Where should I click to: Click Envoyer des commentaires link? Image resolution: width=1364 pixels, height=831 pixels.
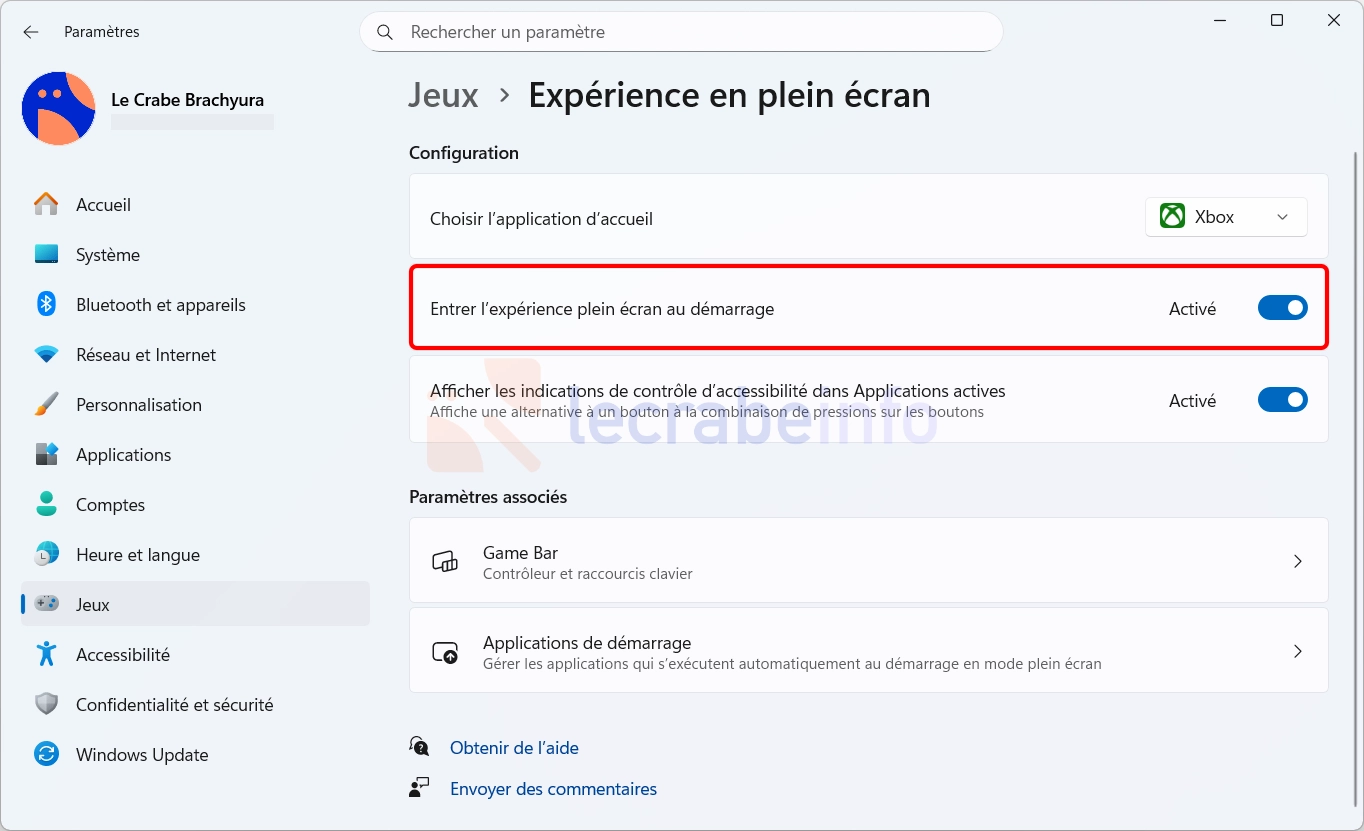point(553,789)
